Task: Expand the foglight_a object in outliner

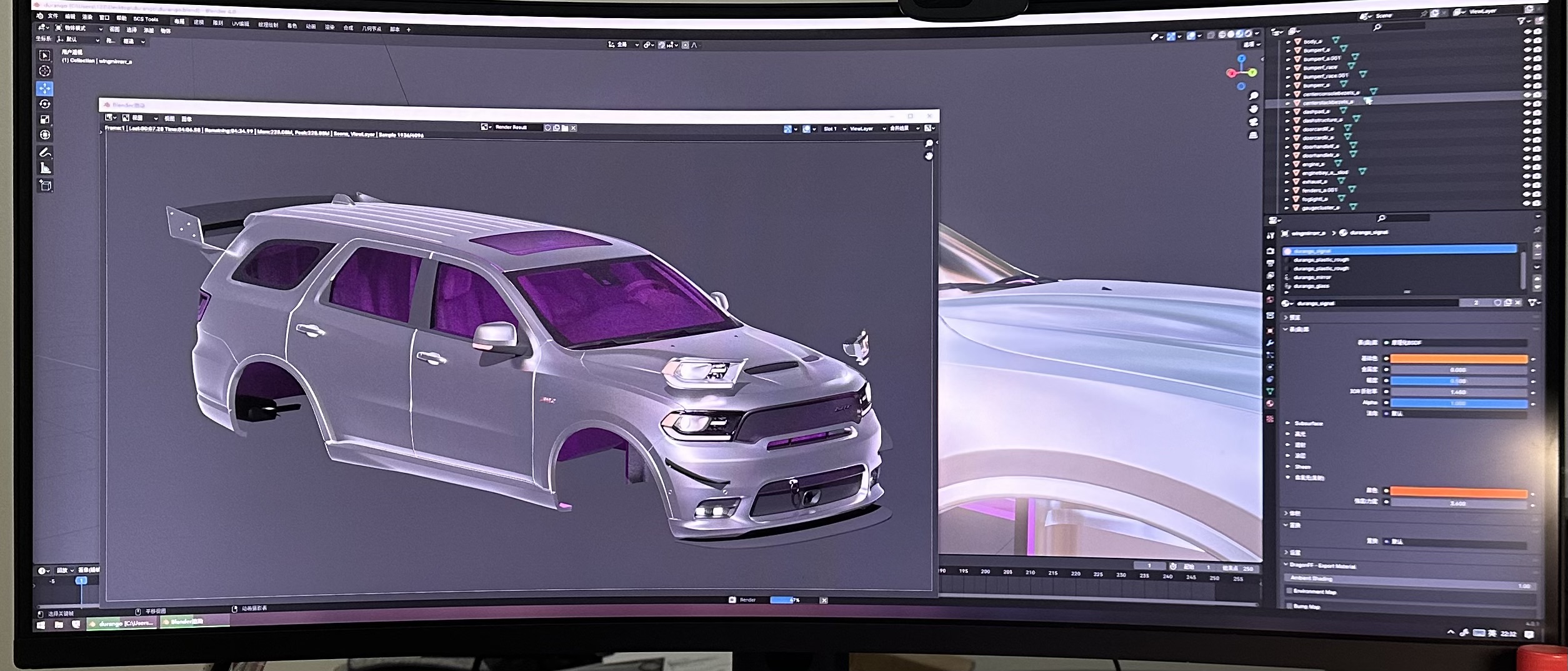Action: pyautogui.click(x=1287, y=199)
